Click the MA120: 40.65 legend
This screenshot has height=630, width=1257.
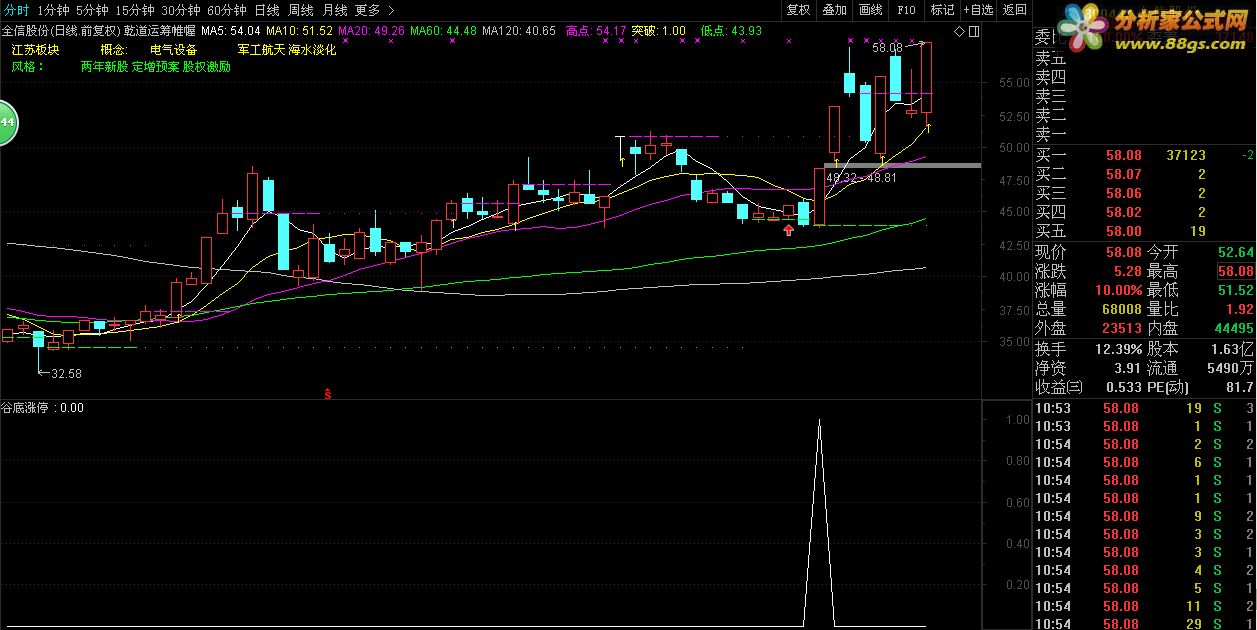[519, 31]
